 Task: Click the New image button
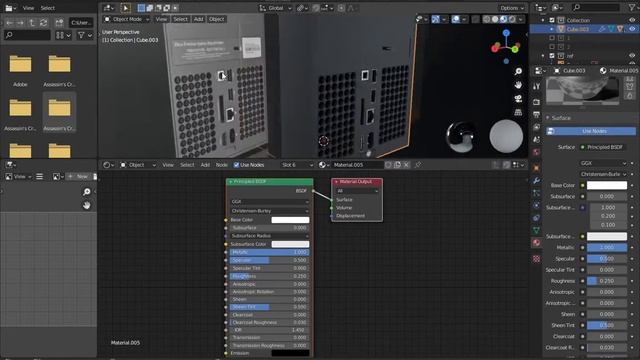click(x=78, y=176)
